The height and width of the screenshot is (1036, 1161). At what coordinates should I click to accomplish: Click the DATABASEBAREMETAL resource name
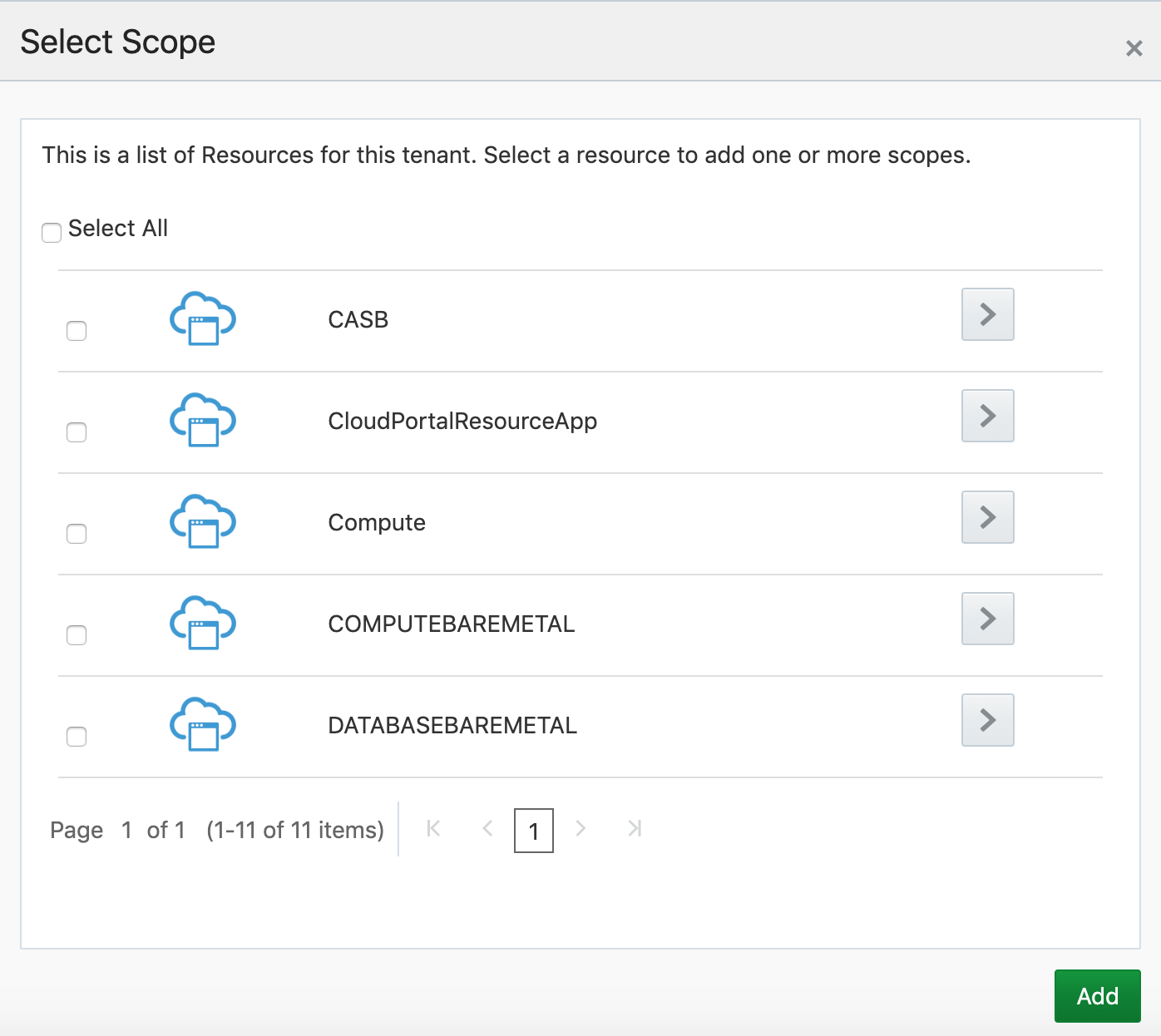click(452, 725)
